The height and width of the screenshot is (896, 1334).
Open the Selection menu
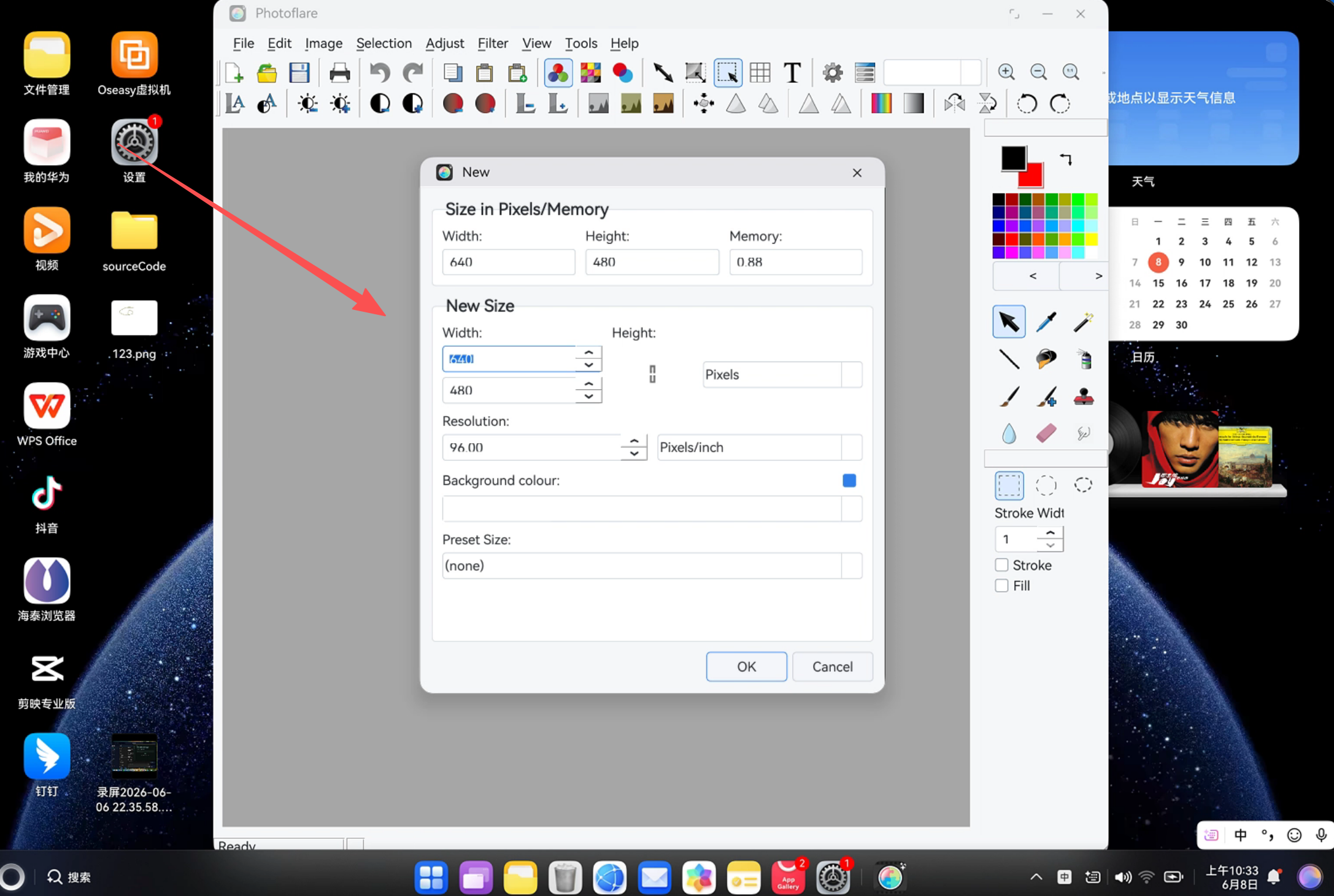click(384, 43)
